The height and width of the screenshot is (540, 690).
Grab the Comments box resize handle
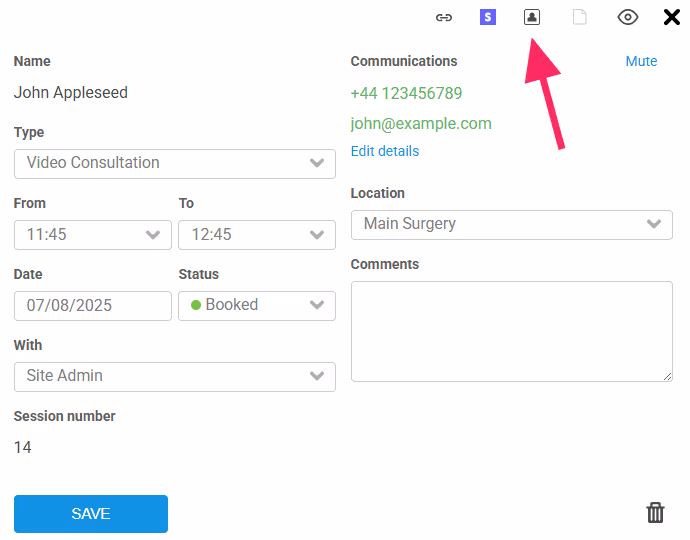[x=668, y=376]
